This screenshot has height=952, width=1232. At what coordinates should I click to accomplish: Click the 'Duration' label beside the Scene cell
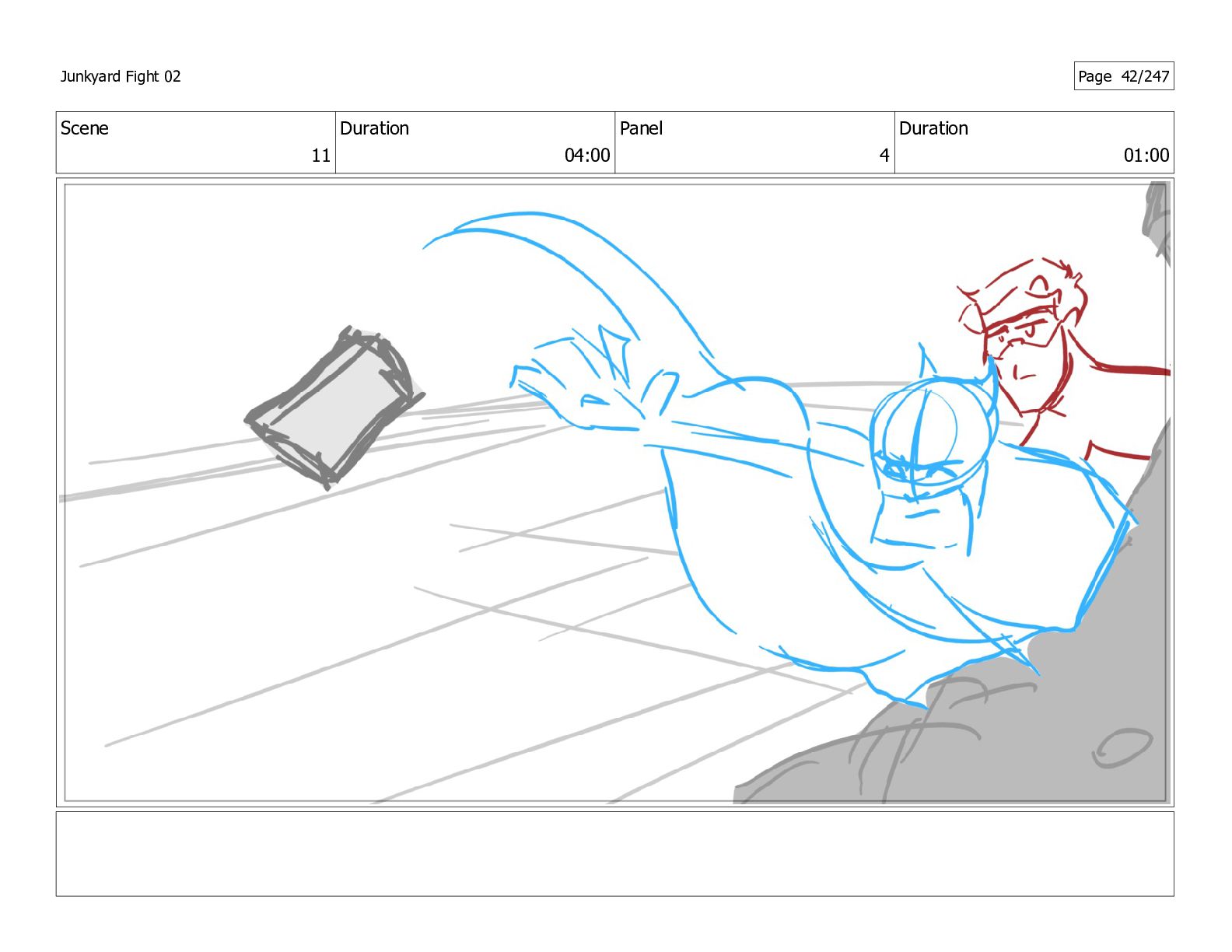pos(374,128)
